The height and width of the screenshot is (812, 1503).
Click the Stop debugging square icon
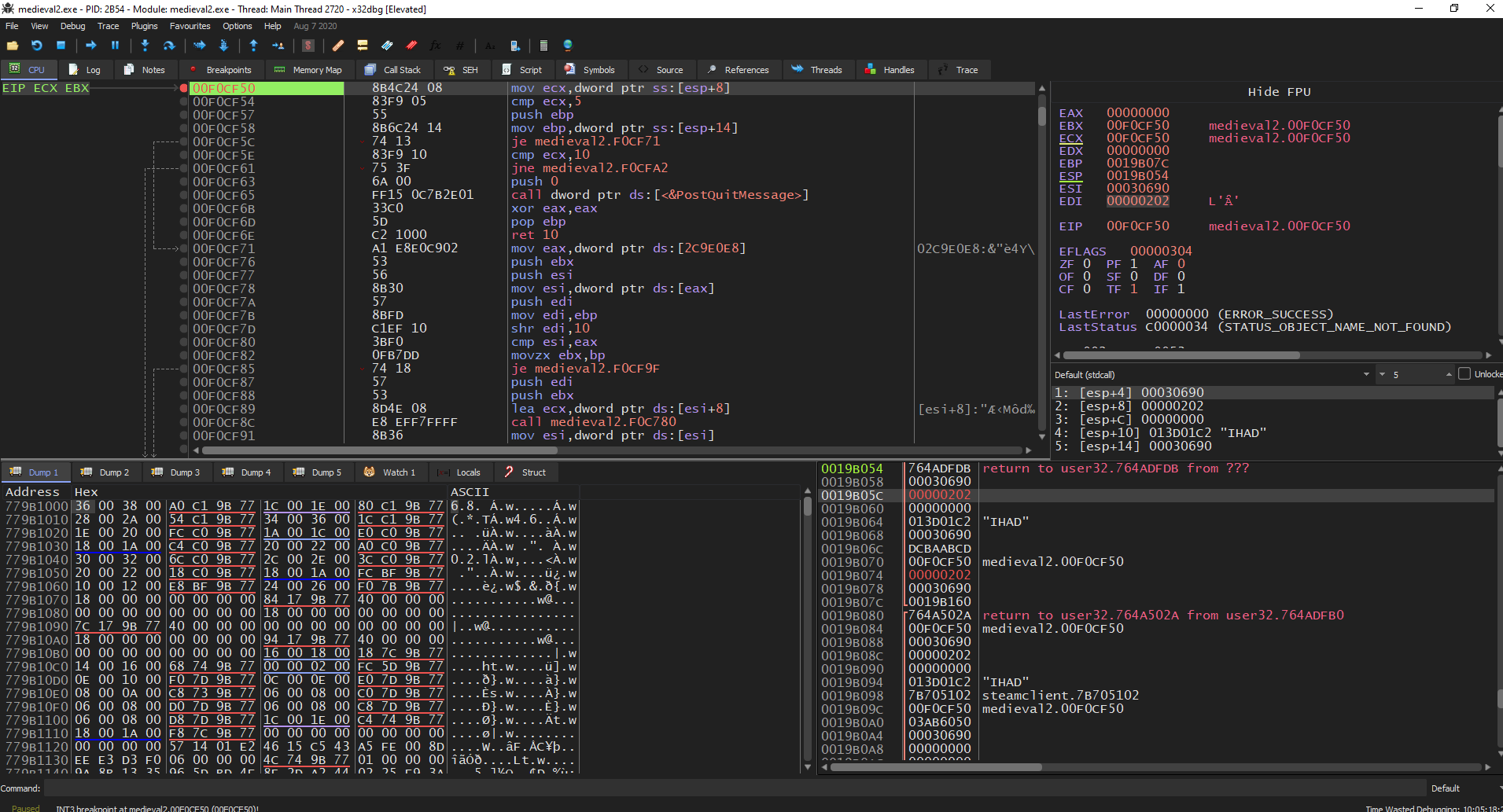61,46
